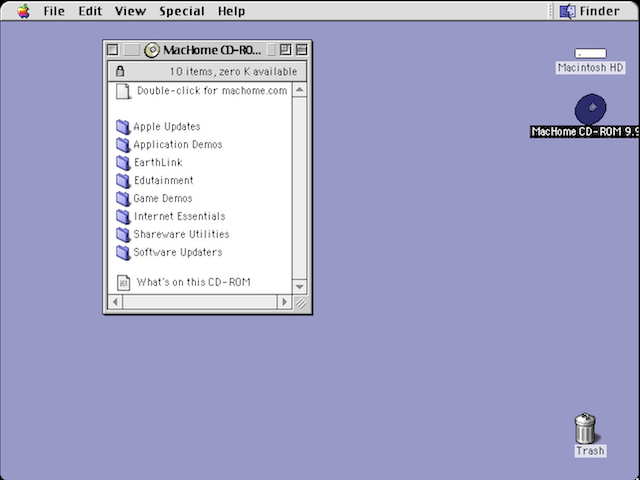The width and height of the screenshot is (640, 480).
Task: Select the Macintosh HD drive icon
Action: click(x=590, y=53)
